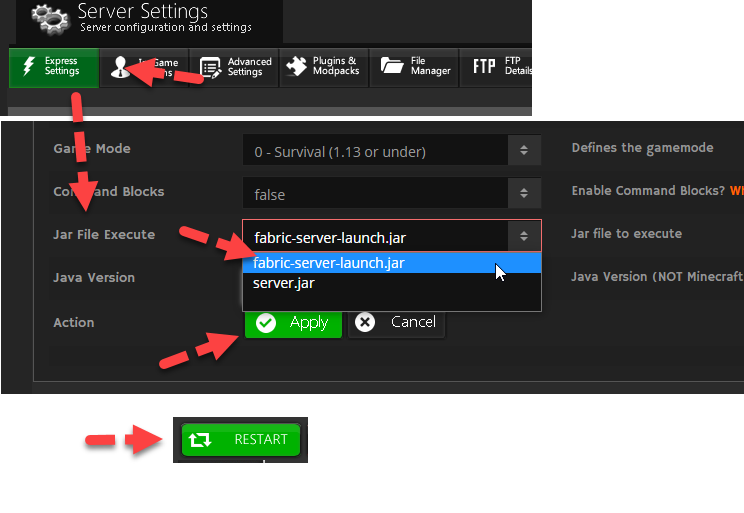Image resolution: width=744 pixels, height=513 pixels.
Task: Click the Cancel X icon
Action: pos(365,323)
